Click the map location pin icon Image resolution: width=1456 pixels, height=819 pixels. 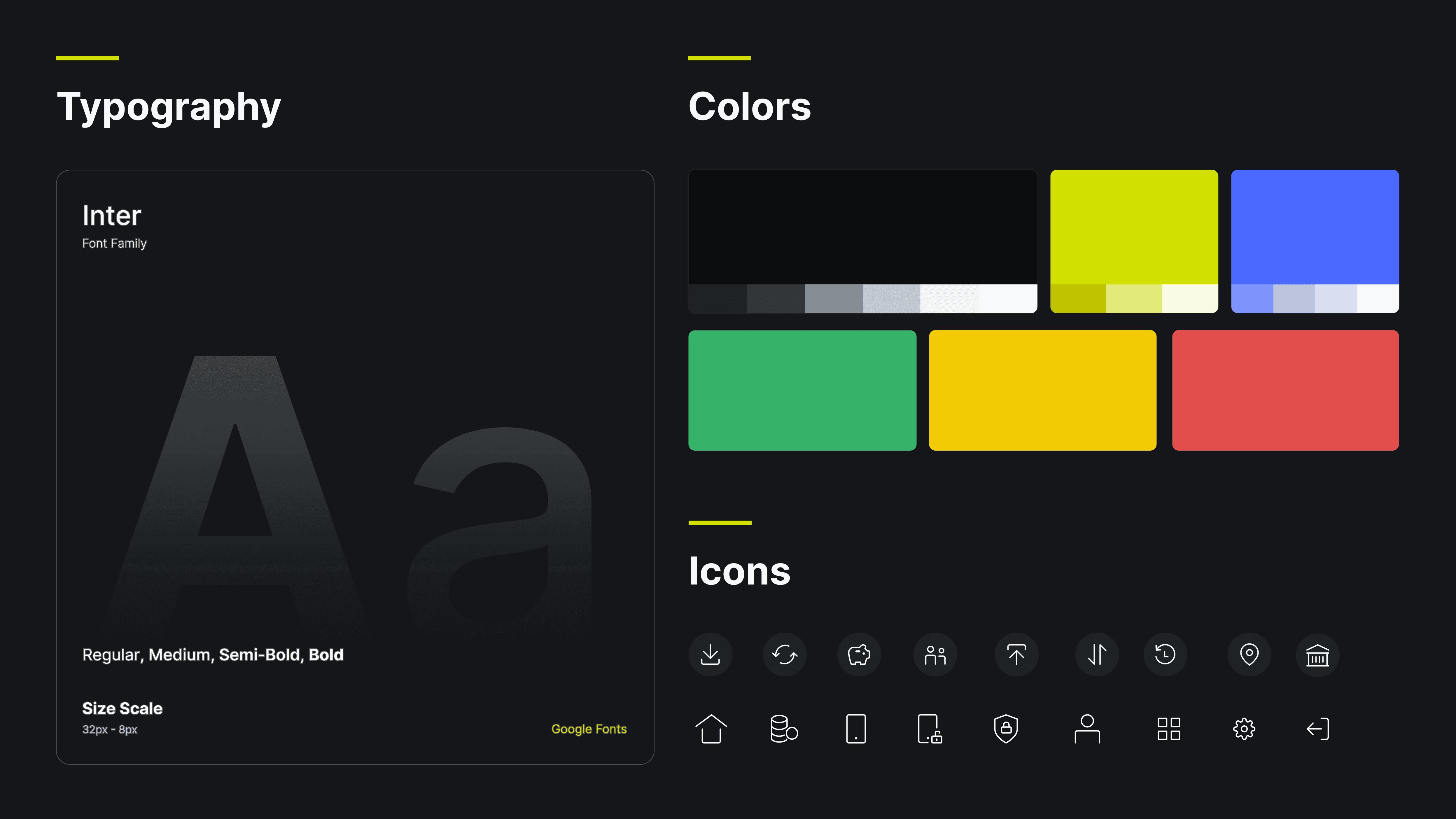pos(1249,654)
